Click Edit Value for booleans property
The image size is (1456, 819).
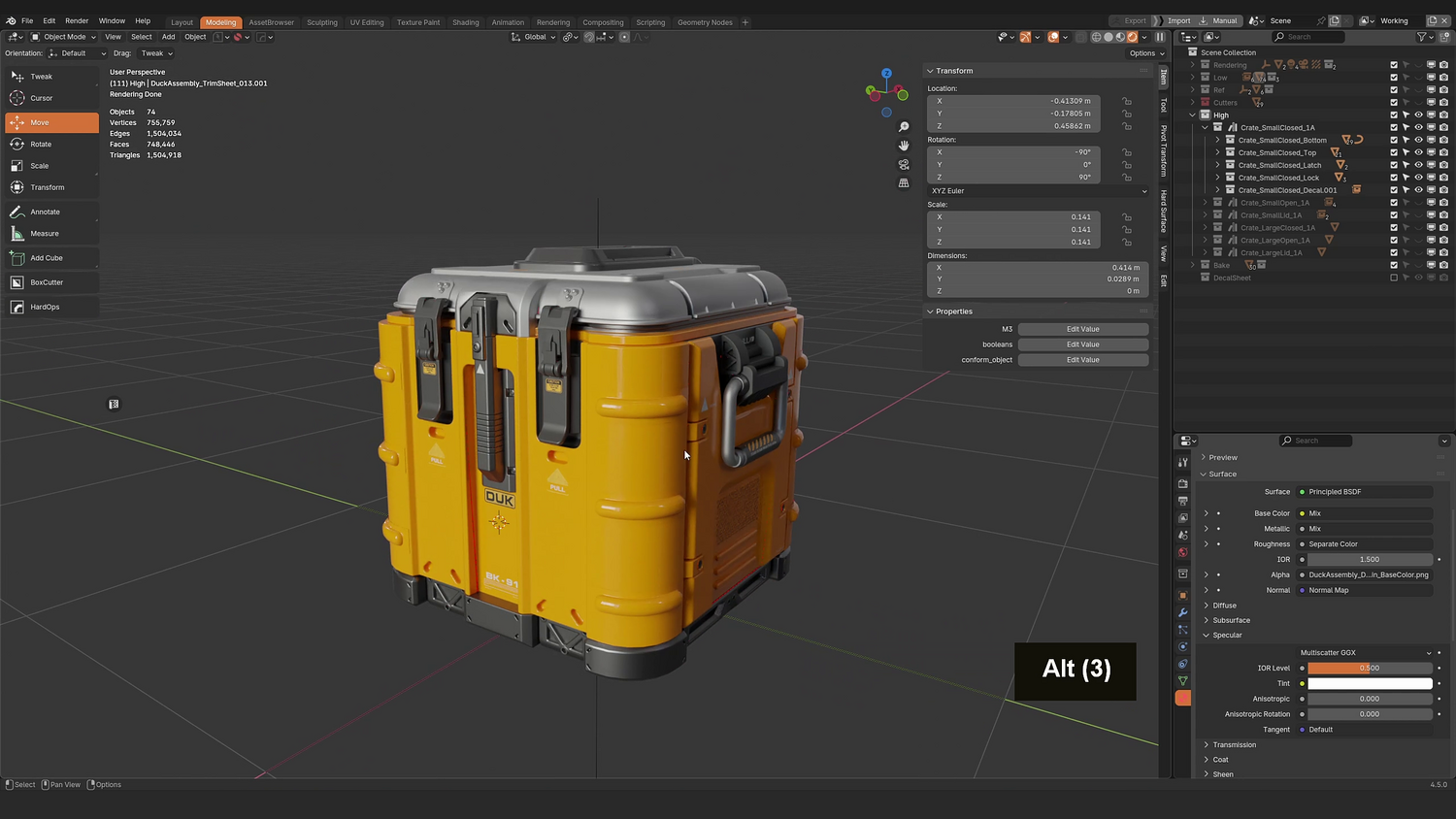(x=1083, y=344)
